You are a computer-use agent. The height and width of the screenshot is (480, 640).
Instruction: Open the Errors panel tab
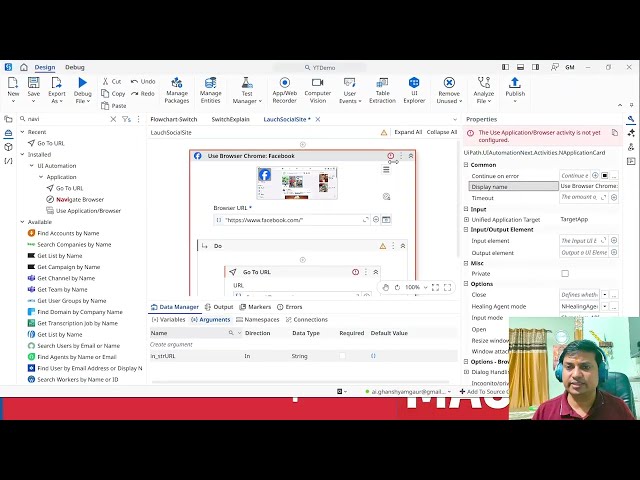pos(290,307)
